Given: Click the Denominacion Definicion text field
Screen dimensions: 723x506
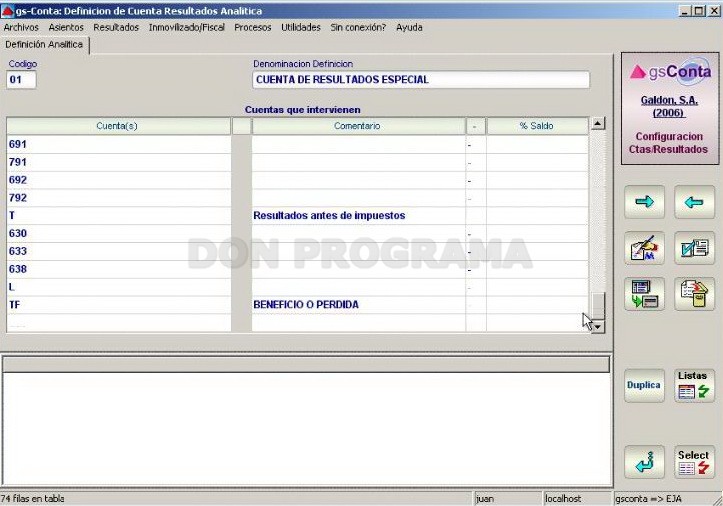Looking at the screenshot, I should (x=421, y=80).
